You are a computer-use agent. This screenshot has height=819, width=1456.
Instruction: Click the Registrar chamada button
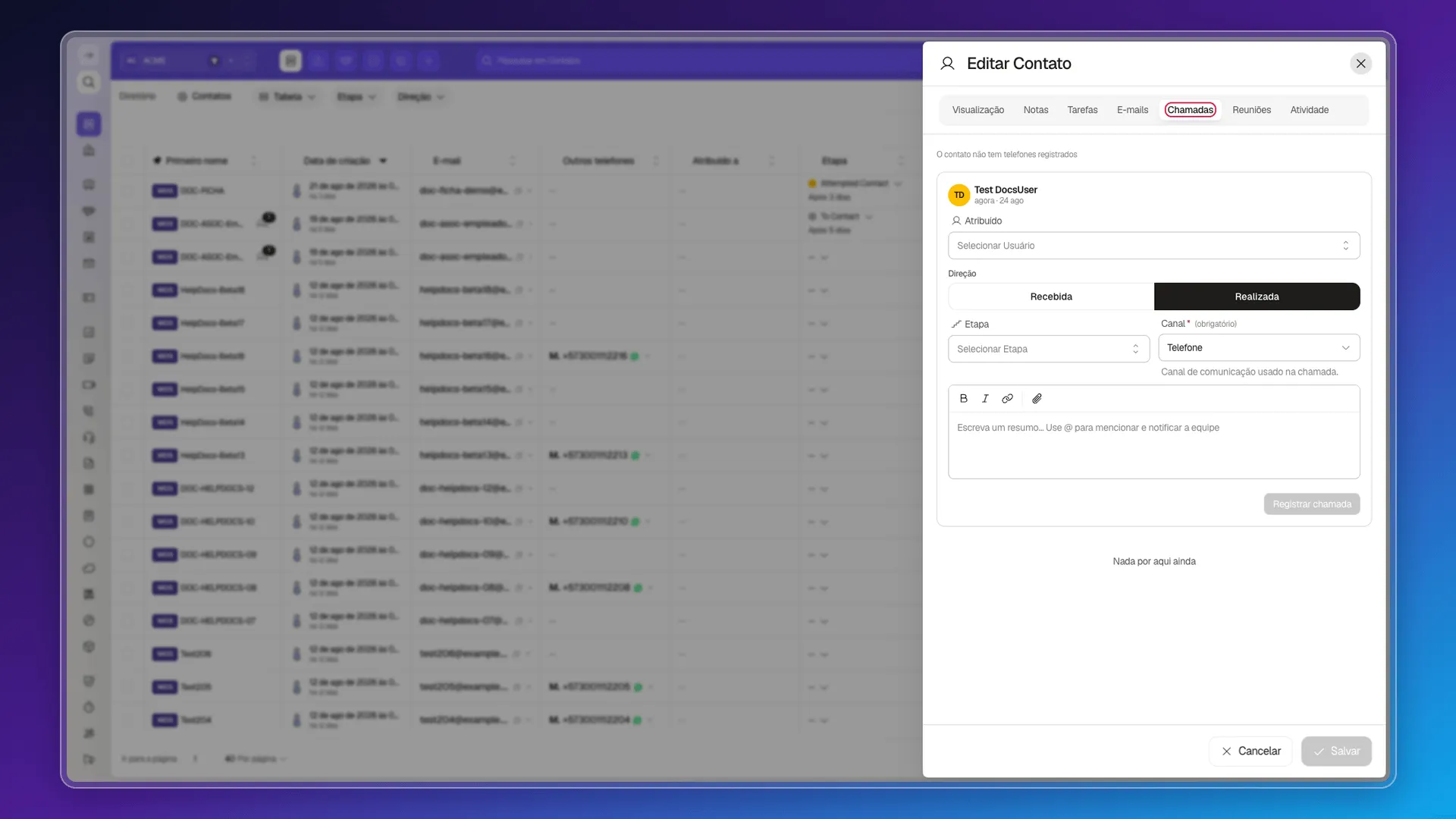click(1311, 504)
